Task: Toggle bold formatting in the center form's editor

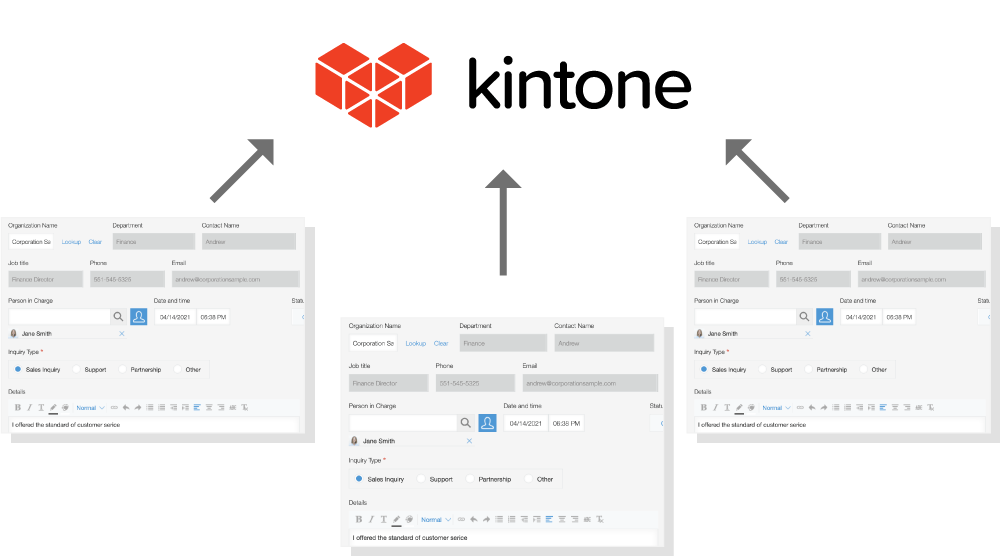Action: click(359, 519)
